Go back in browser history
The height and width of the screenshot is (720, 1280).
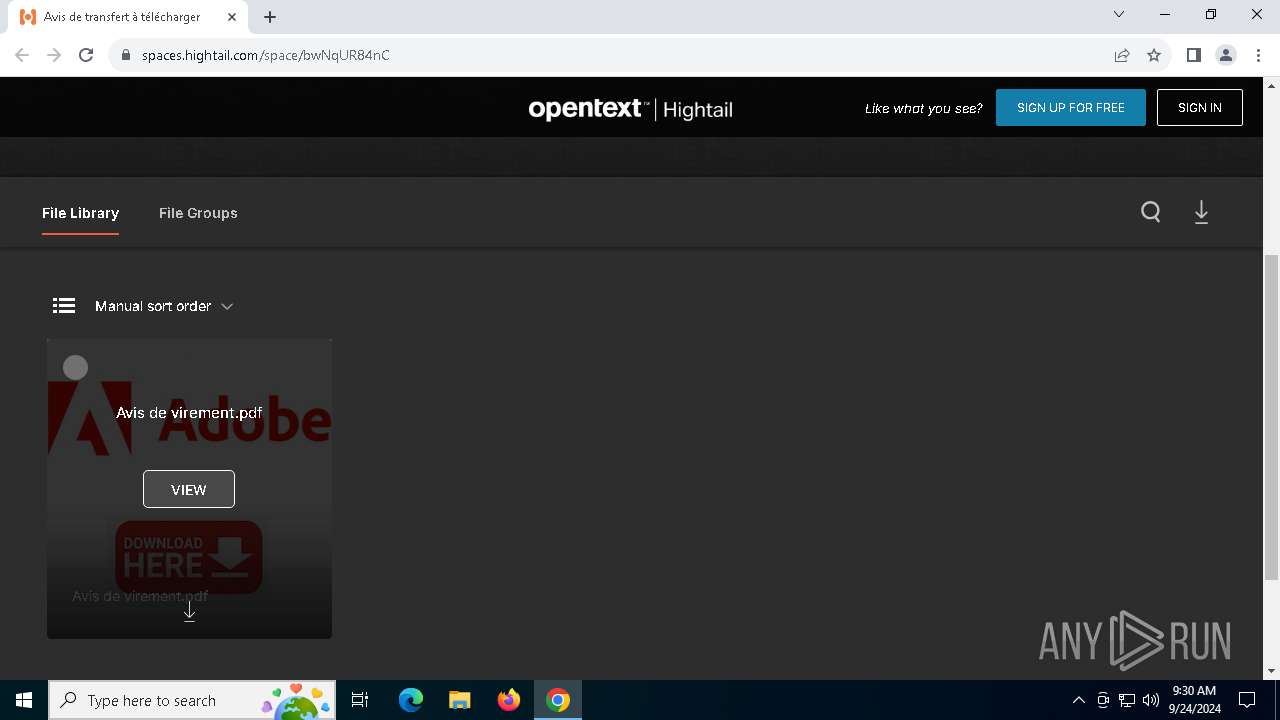point(22,55)
